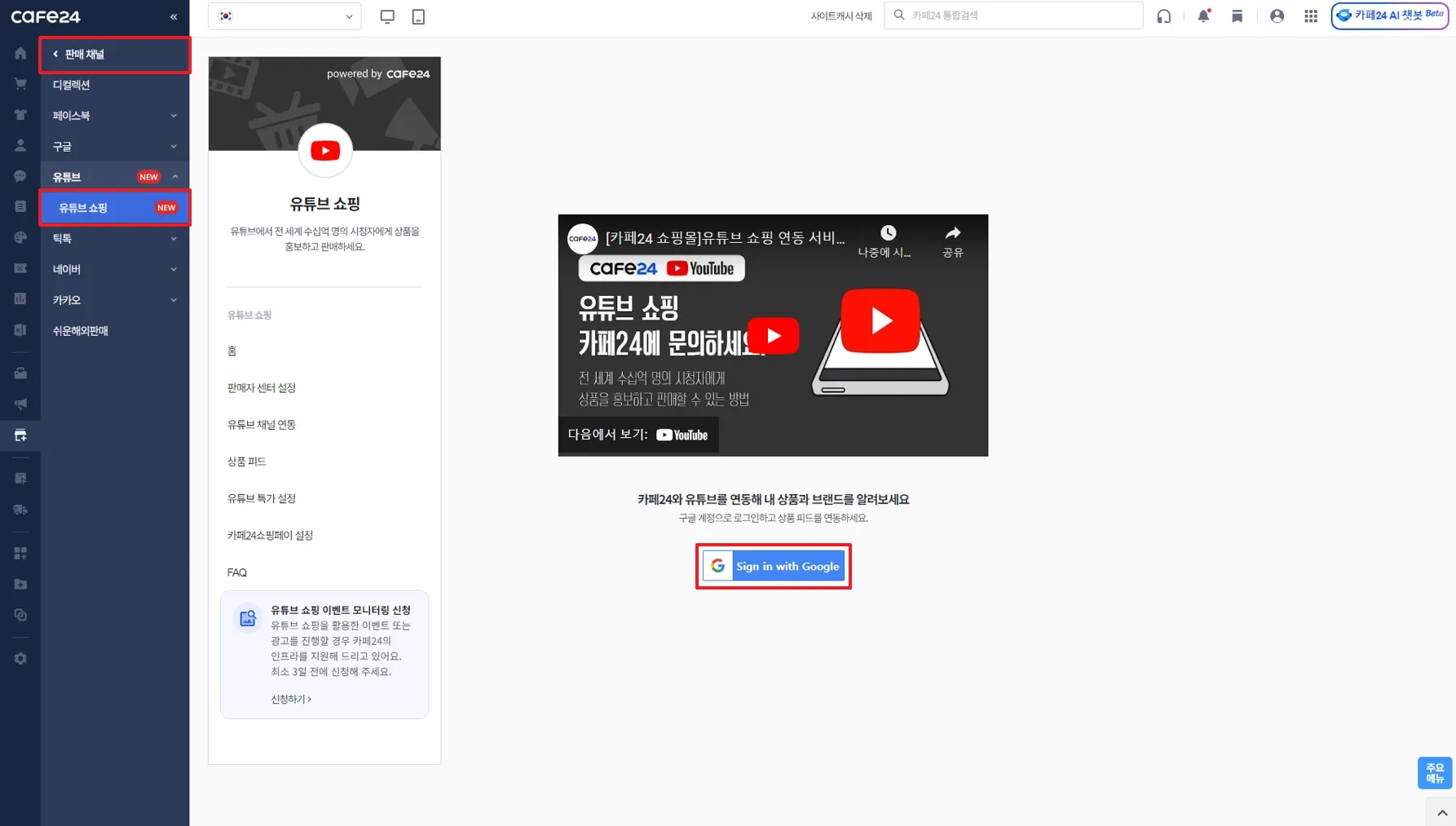Screen dimensions: 1456x826
Task: Click the Cafe24 channel avatar on the video
Action: (583, 238)
